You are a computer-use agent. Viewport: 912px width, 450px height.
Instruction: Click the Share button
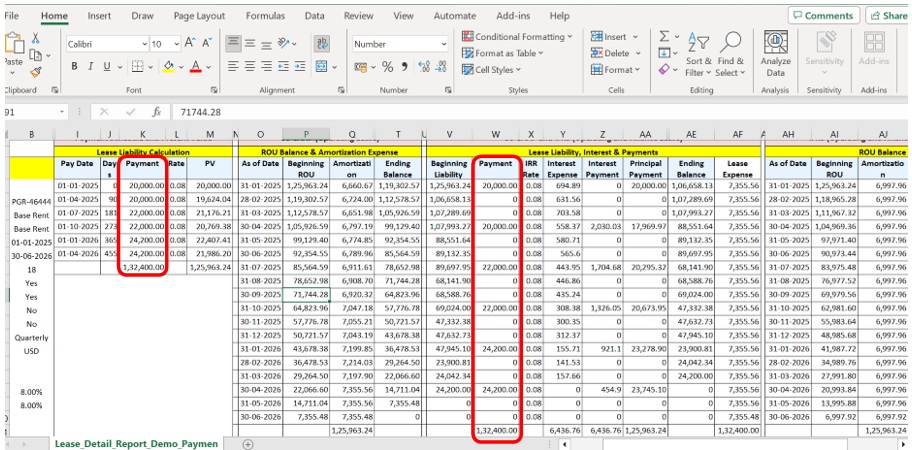[888, 16]
